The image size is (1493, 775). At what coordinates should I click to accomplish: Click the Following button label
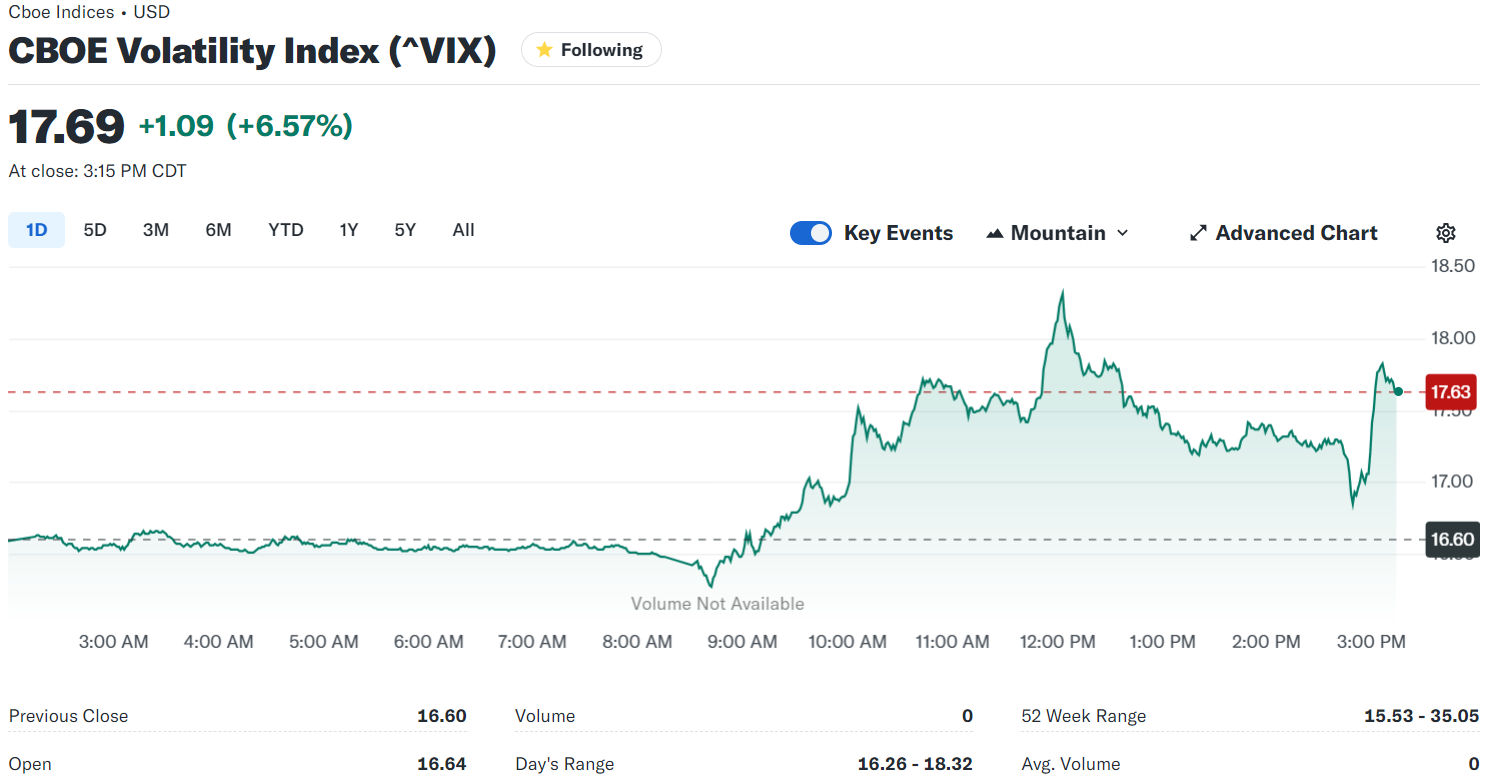602,50
